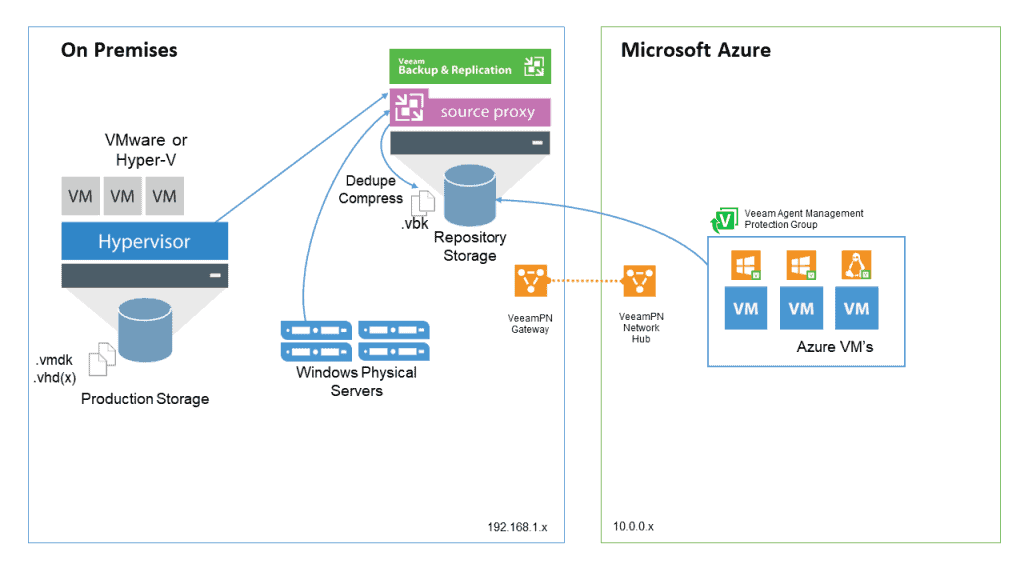Click the bottom-left Windows physical server icon
Viewport: 1024px width, 576px height.
(316, 352)
